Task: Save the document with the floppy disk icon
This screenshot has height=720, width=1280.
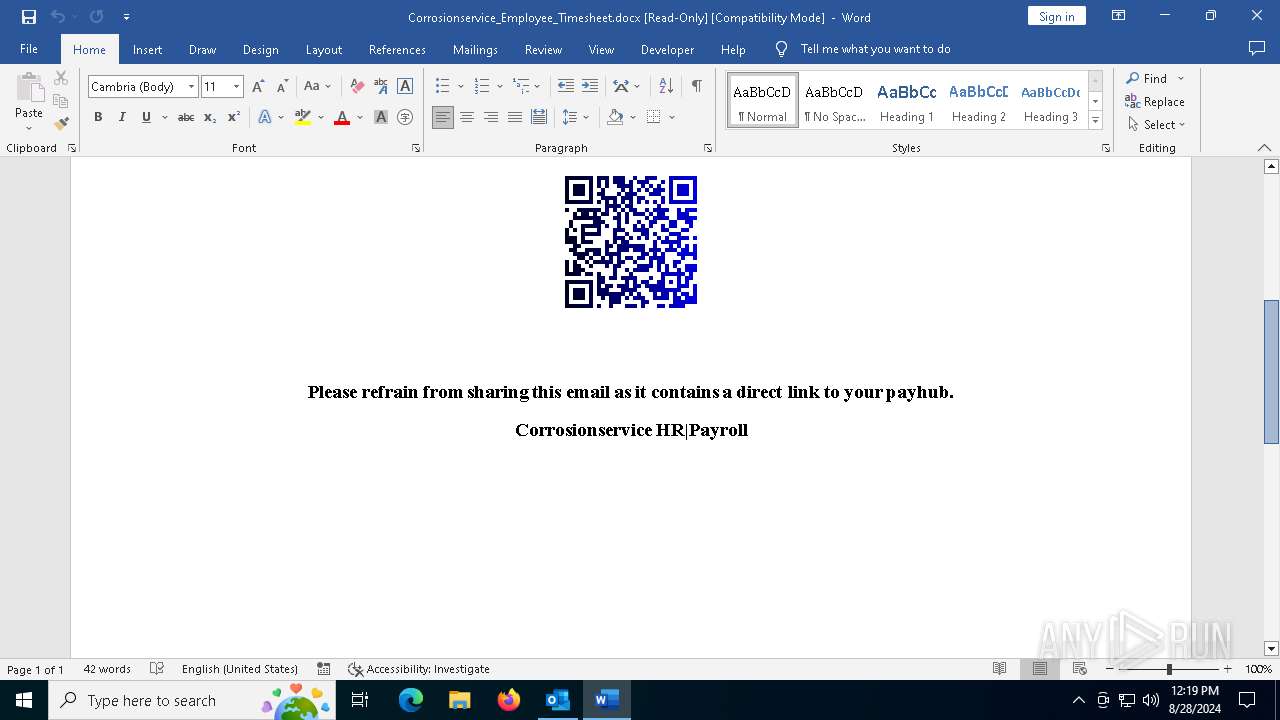Action: click(x=29, y=17)
